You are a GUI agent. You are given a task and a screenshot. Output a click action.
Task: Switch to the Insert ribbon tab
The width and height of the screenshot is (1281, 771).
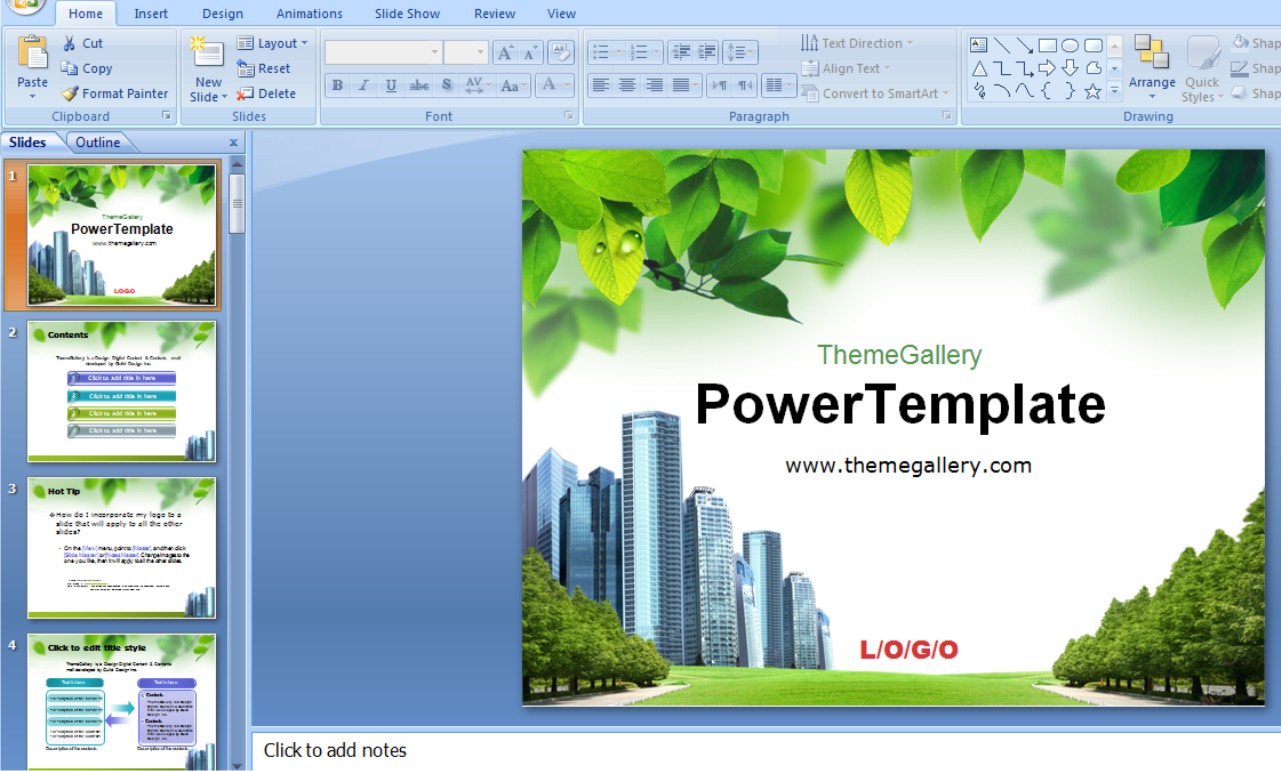(x=151, y=14)
